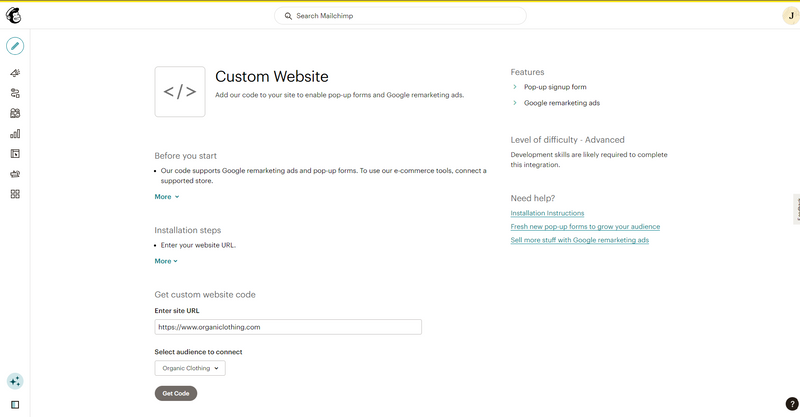Open Fresh new pop-up forms link
The width and height of the screenshot is (800, 417).
pyautogui.click(x=585, y=227)
